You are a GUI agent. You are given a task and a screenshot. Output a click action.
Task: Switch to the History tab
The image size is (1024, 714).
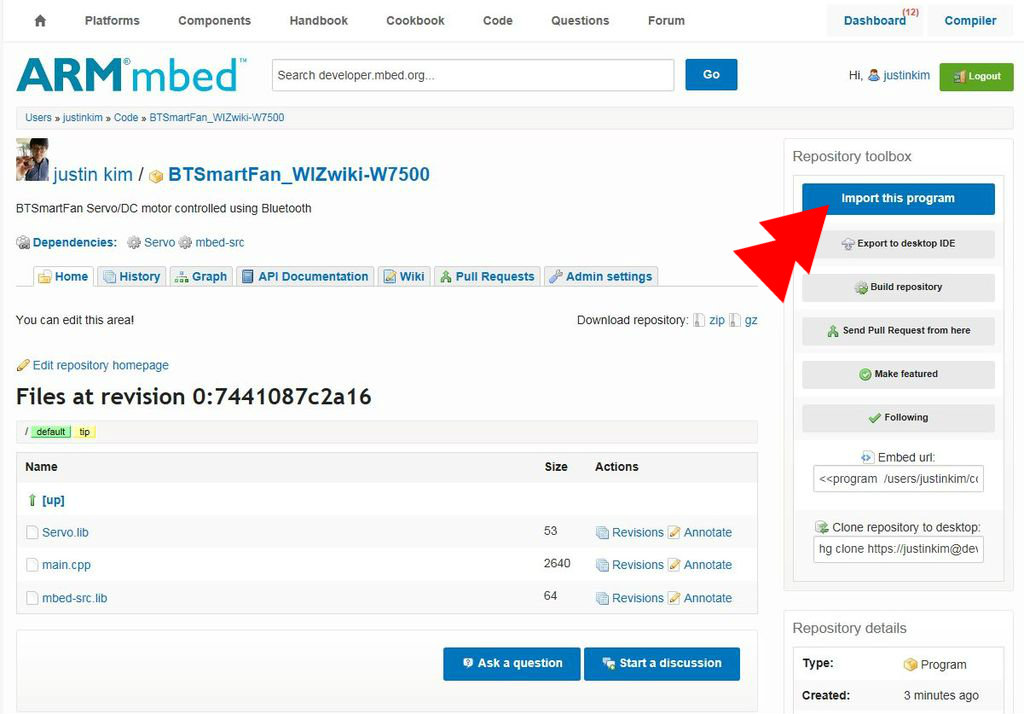click(132, 276)
